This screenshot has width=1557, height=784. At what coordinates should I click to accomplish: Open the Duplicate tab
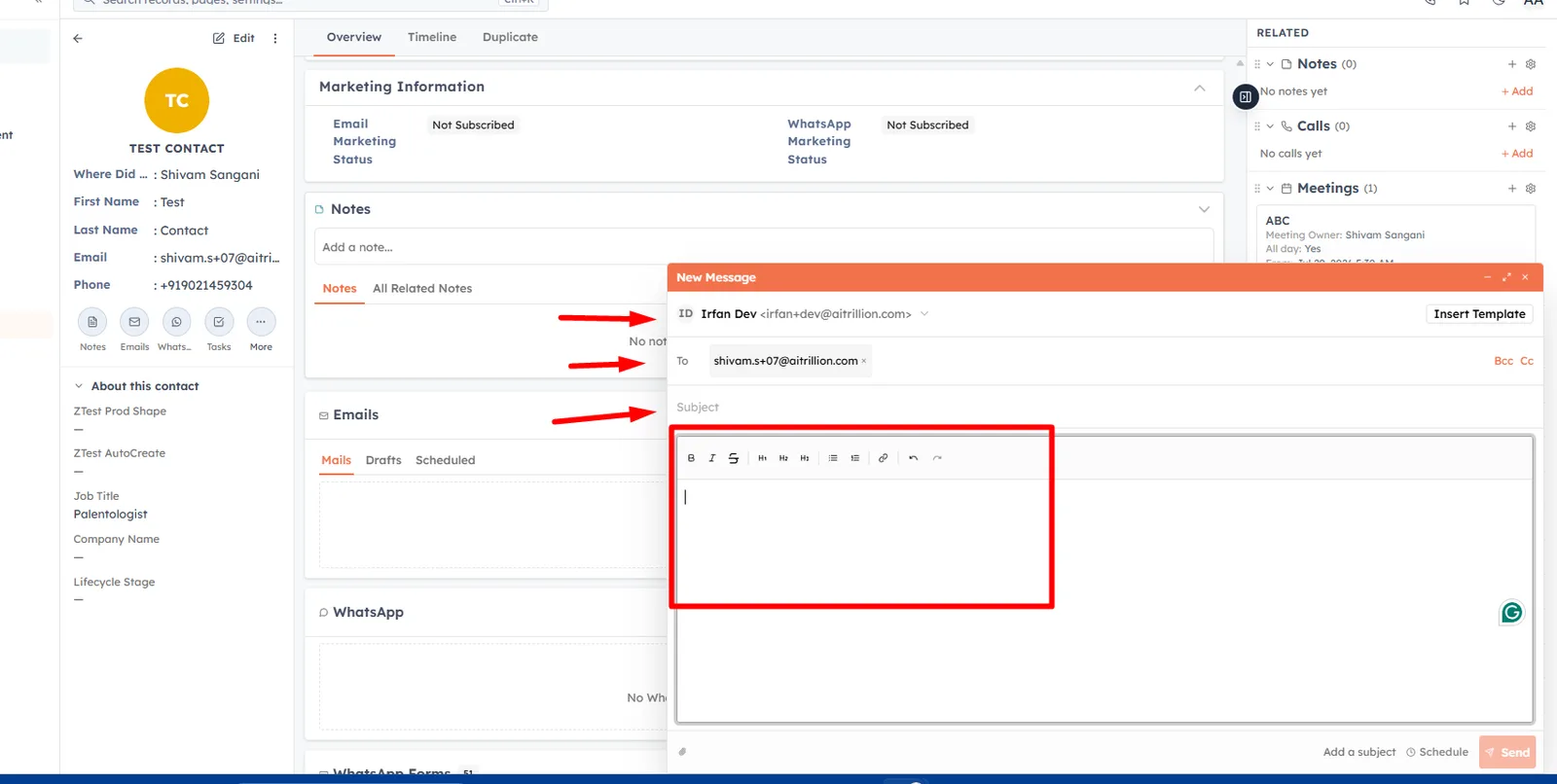(510, 37)
